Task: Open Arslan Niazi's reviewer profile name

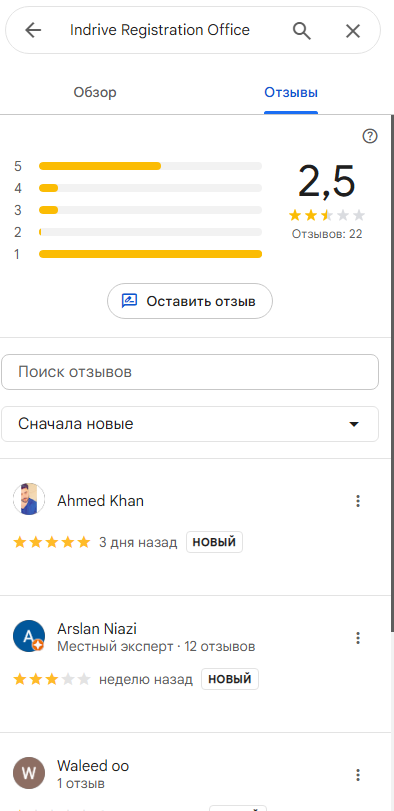Action: point(97,629)
